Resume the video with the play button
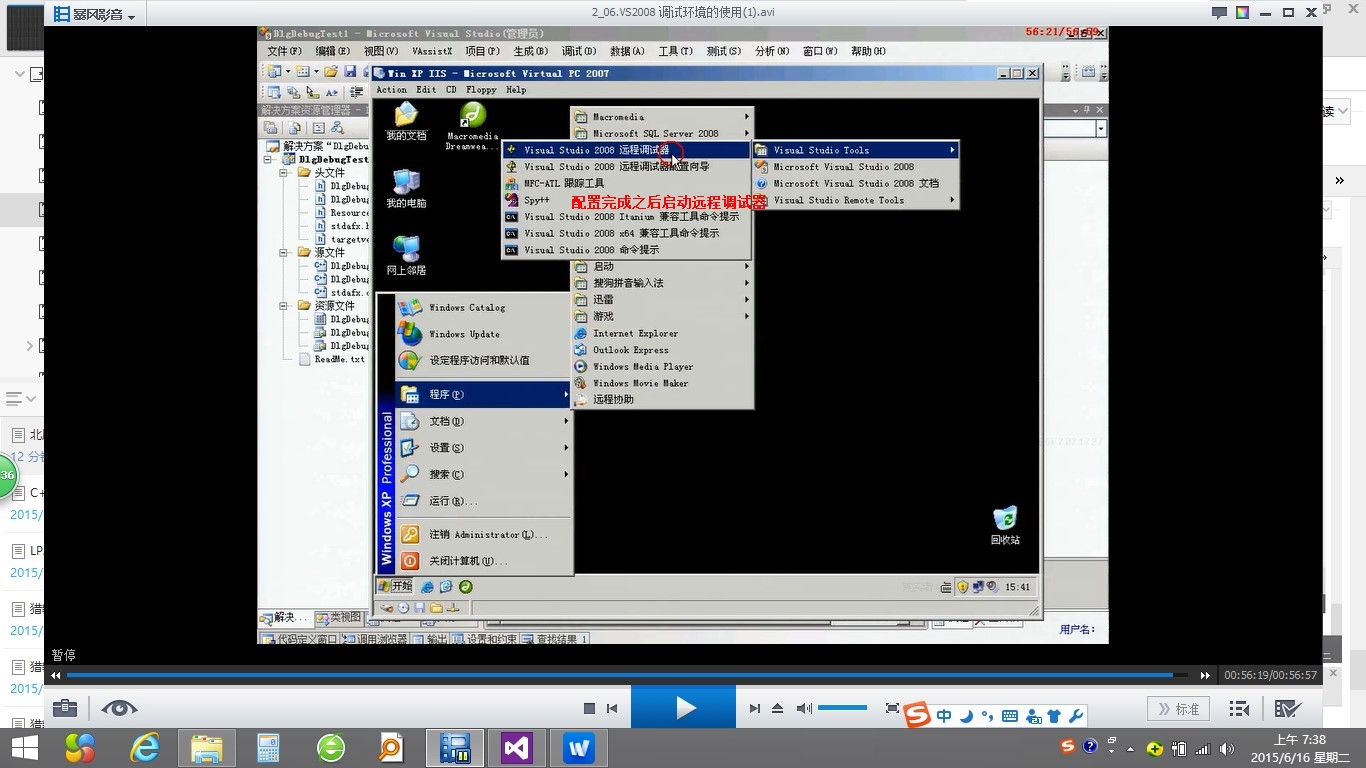1366x768 pixels. tap(684, 708)
